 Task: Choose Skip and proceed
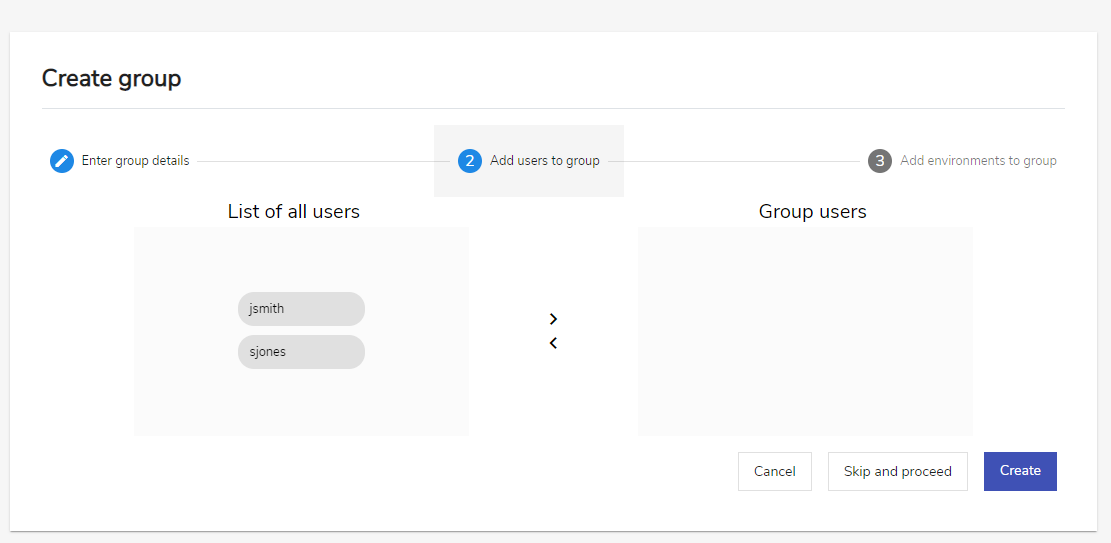[898, 471]
